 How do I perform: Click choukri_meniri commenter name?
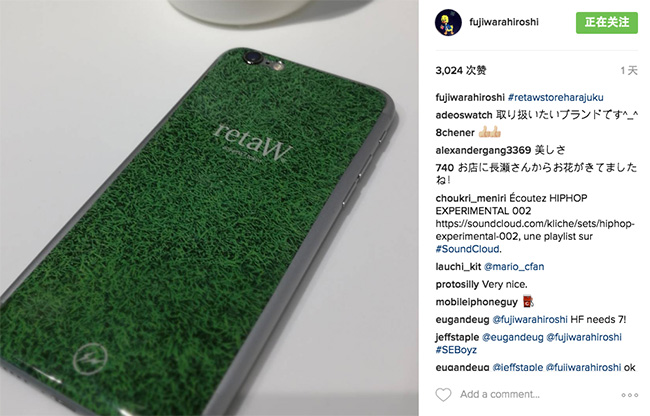[471, 198]
